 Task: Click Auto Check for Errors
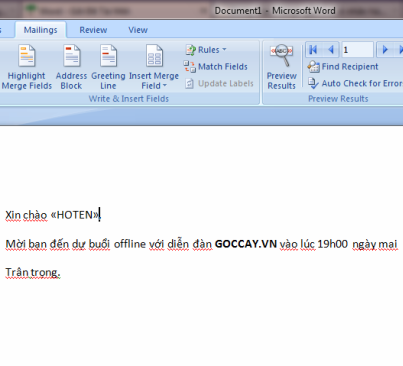point(355,83)
